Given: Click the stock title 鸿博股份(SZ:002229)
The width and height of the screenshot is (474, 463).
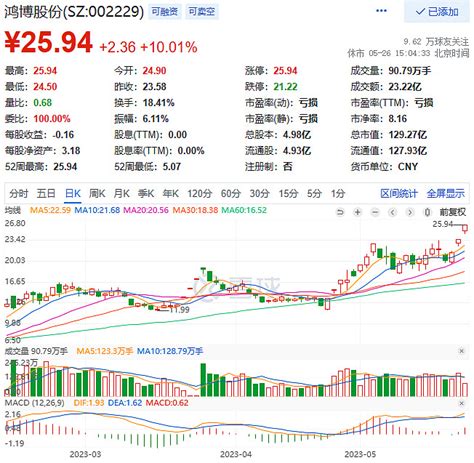Looking at the screenshot, I should [x=74, y=12].
